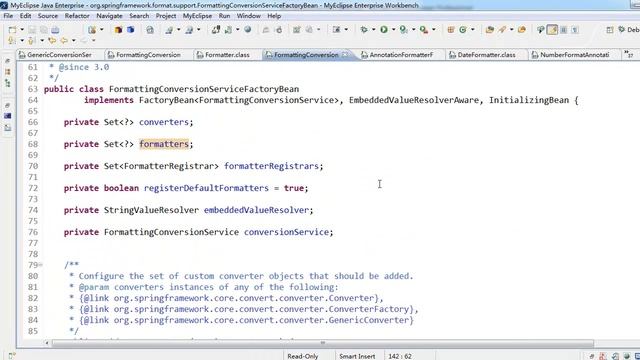The height and width of the screenshot is (360, 640).
Task: Switch to the NumberFormatAnnotati editor tab
Action: tap(575, 55)
